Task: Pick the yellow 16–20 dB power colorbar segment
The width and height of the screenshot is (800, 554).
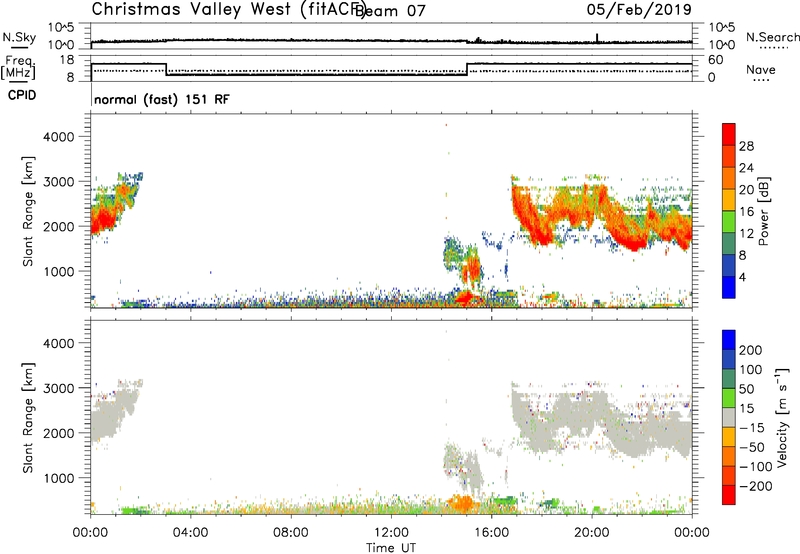Action: pyautogui.click(x=729, y=200)
